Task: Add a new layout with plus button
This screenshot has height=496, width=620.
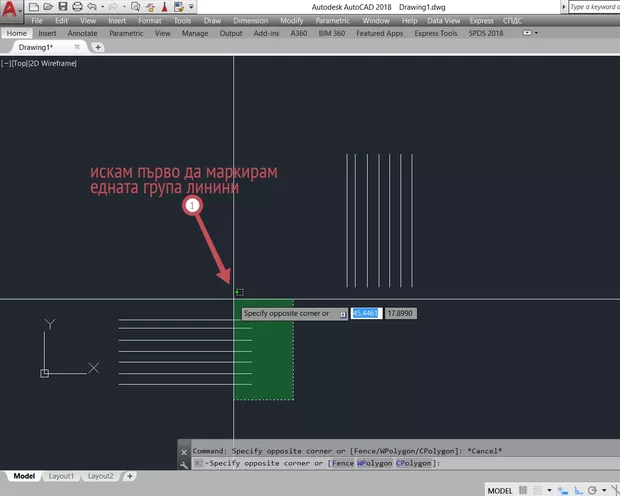Action: point(130,476)
